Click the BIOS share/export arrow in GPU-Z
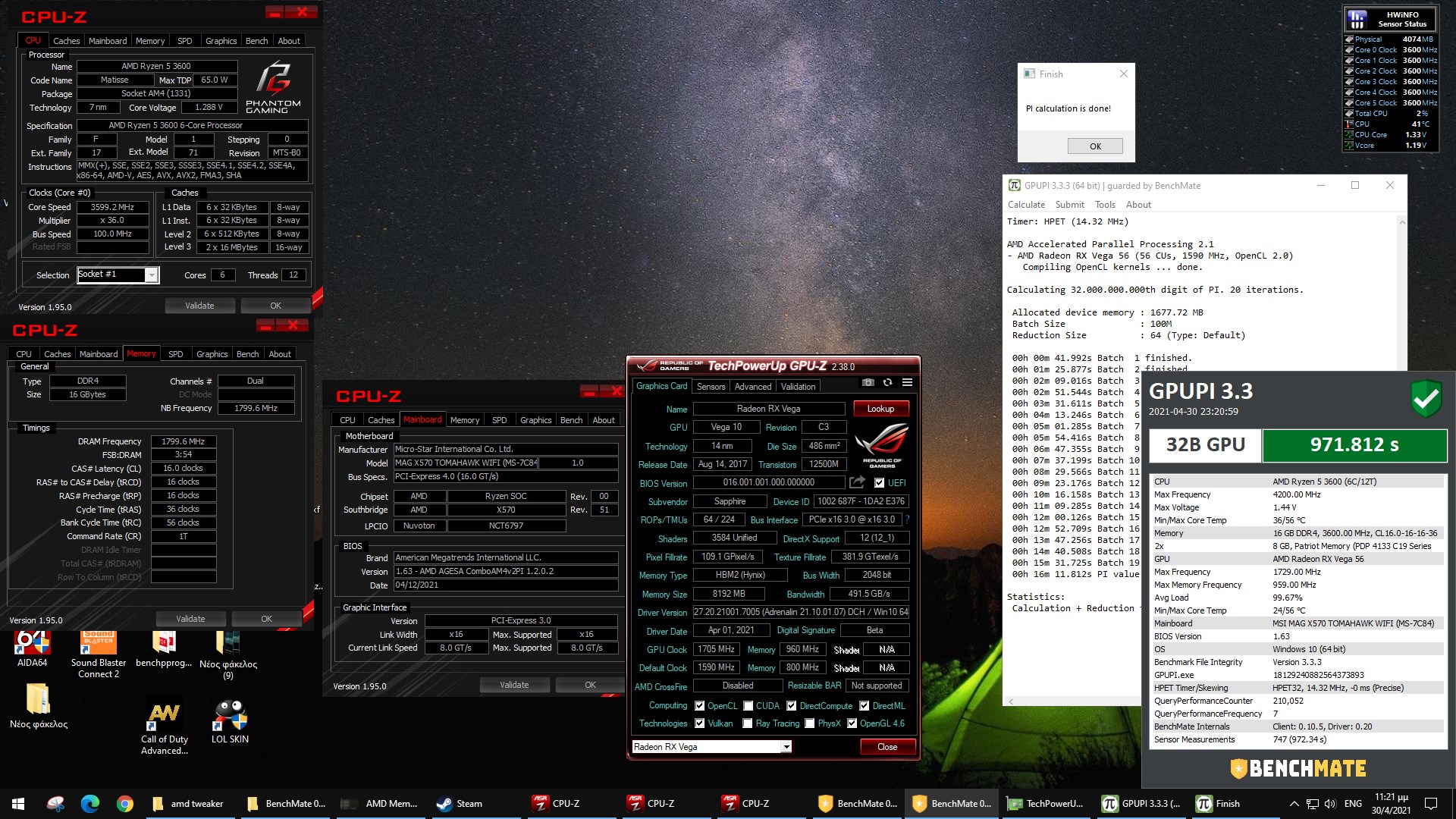Viewport: 1456px width, 819px height. [x=857, y=482]
